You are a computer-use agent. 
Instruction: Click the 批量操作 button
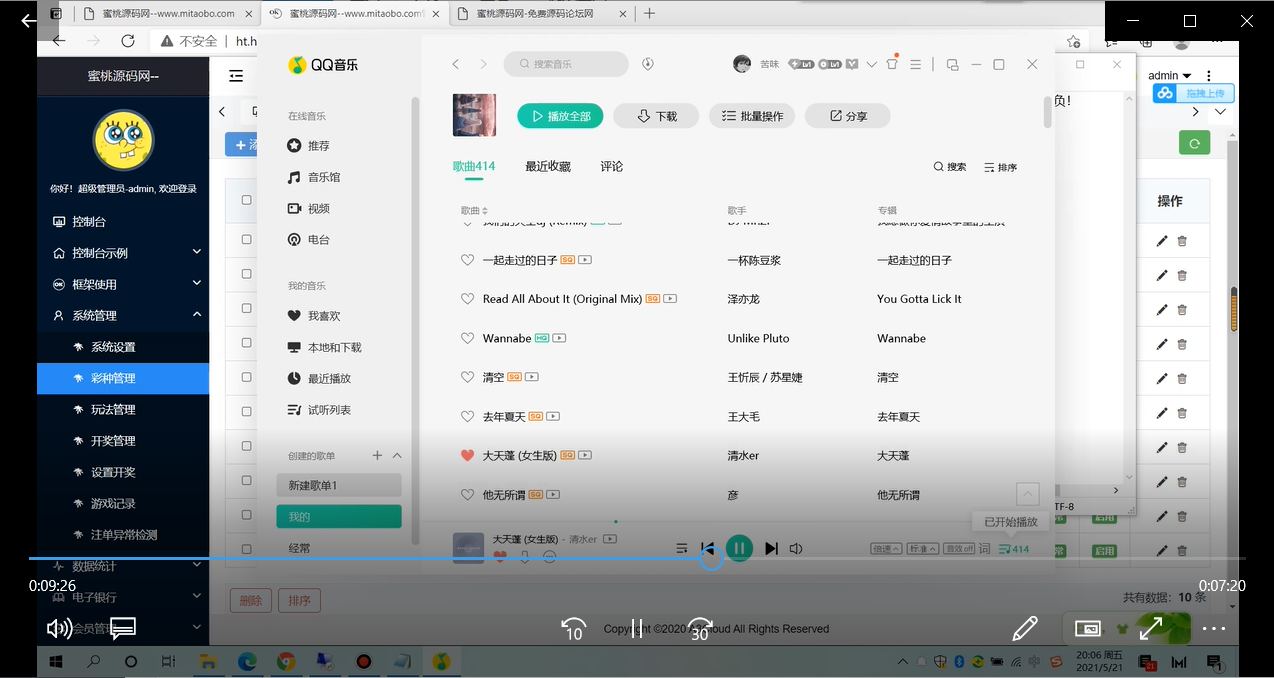[x=752, y=116]
